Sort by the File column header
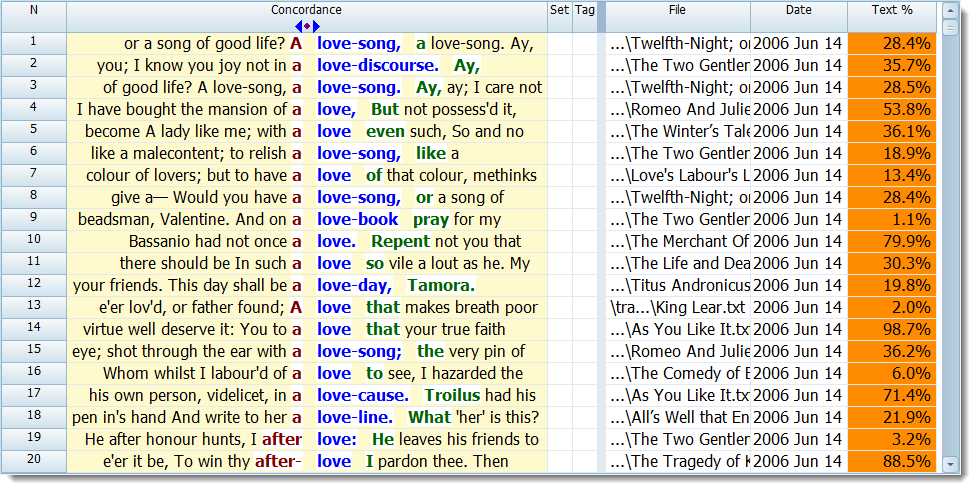 tap(677, 17)
